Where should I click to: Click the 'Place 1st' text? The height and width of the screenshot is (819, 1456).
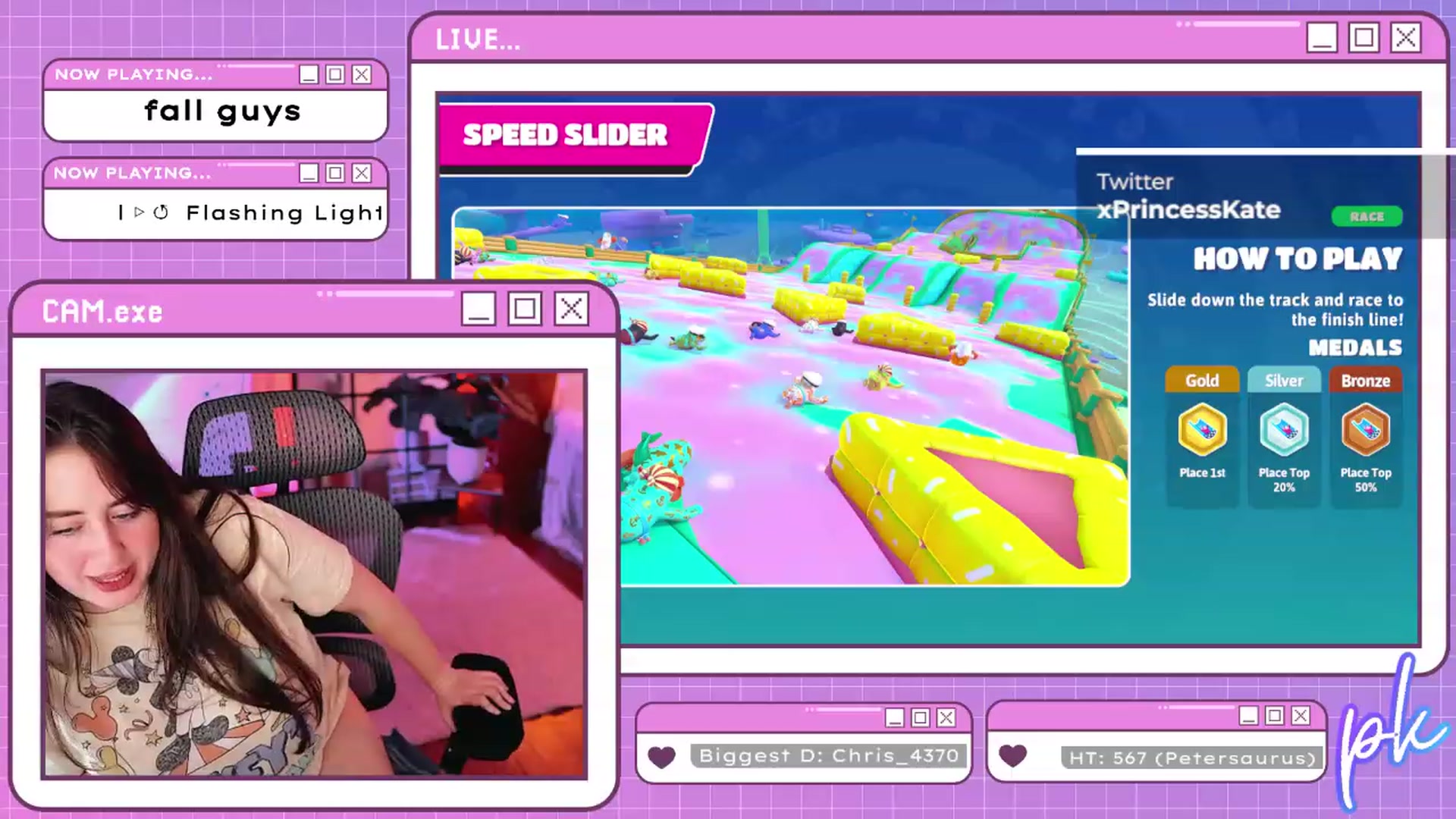point(1202,472)
